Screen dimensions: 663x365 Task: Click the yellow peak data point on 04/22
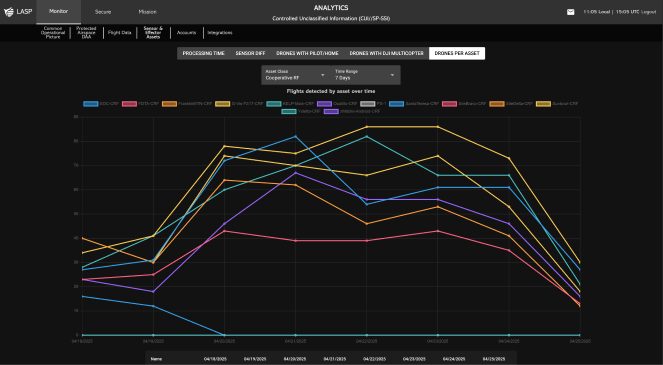(x=367, y=127)
